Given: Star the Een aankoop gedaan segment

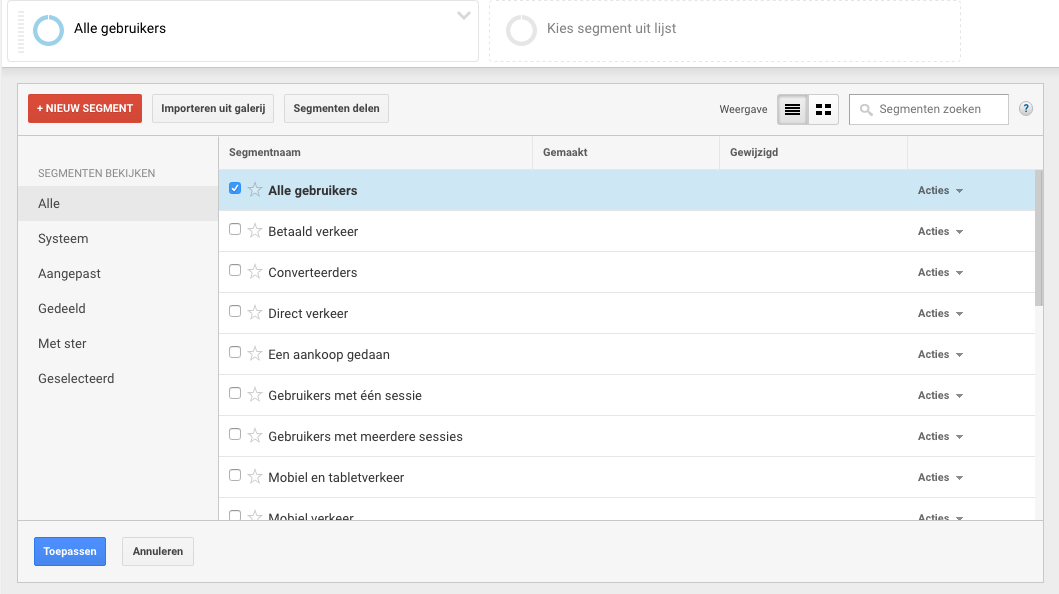Looking at the screenshot, I should (255, 354).
